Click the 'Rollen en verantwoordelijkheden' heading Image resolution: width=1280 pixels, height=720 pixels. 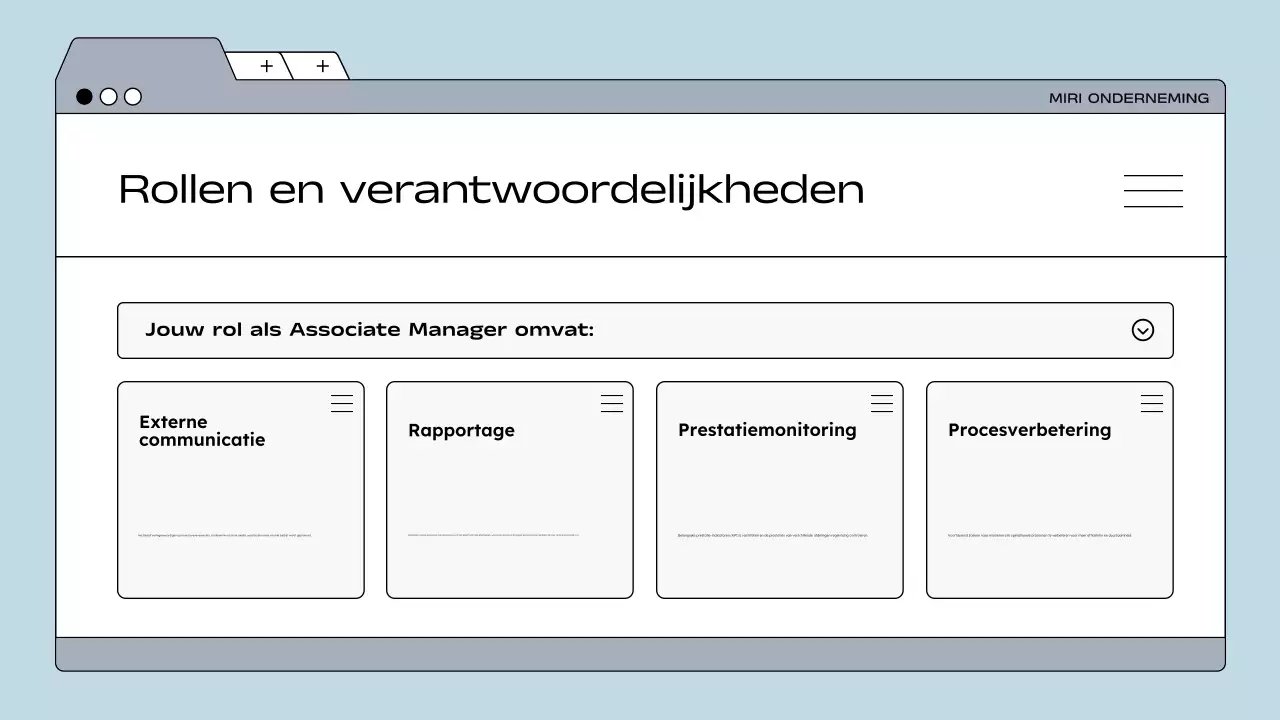(x=491, y=189)
